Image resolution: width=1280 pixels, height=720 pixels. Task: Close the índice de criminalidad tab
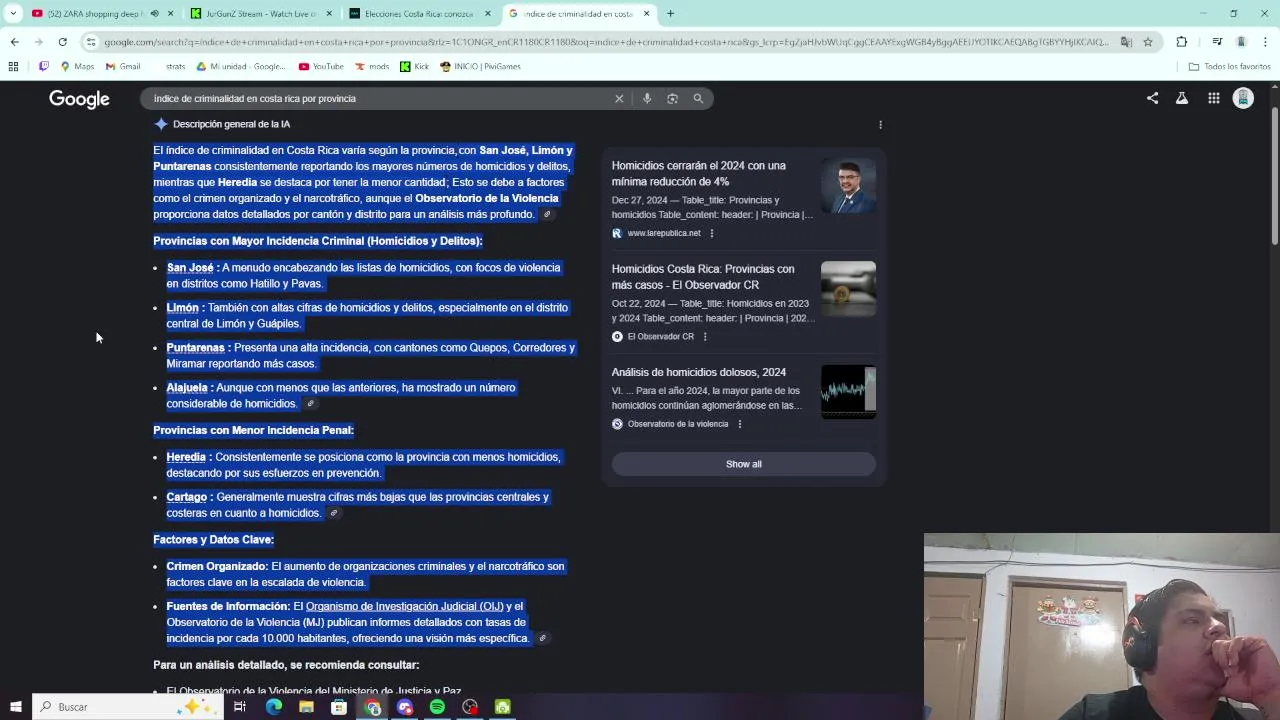point(646,14)
